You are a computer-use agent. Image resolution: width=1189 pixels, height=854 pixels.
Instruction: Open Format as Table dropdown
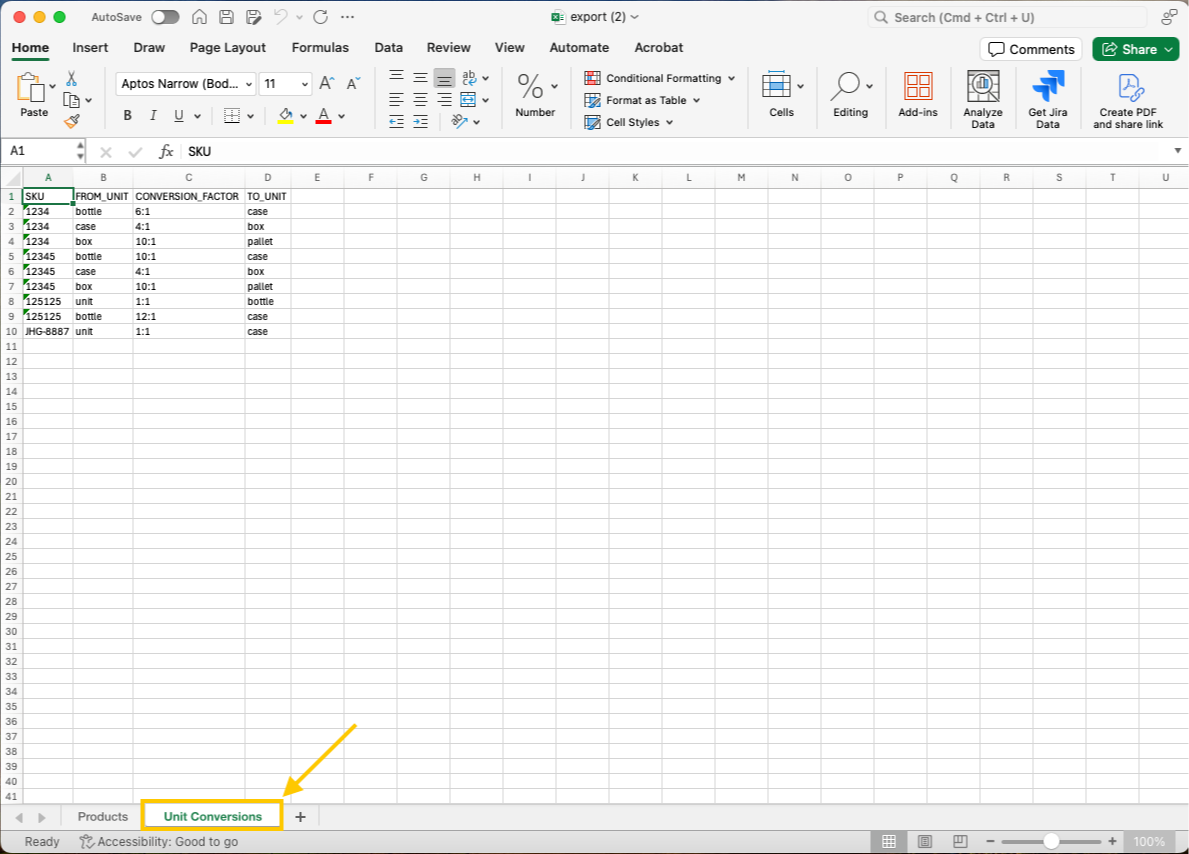[642, 100]
